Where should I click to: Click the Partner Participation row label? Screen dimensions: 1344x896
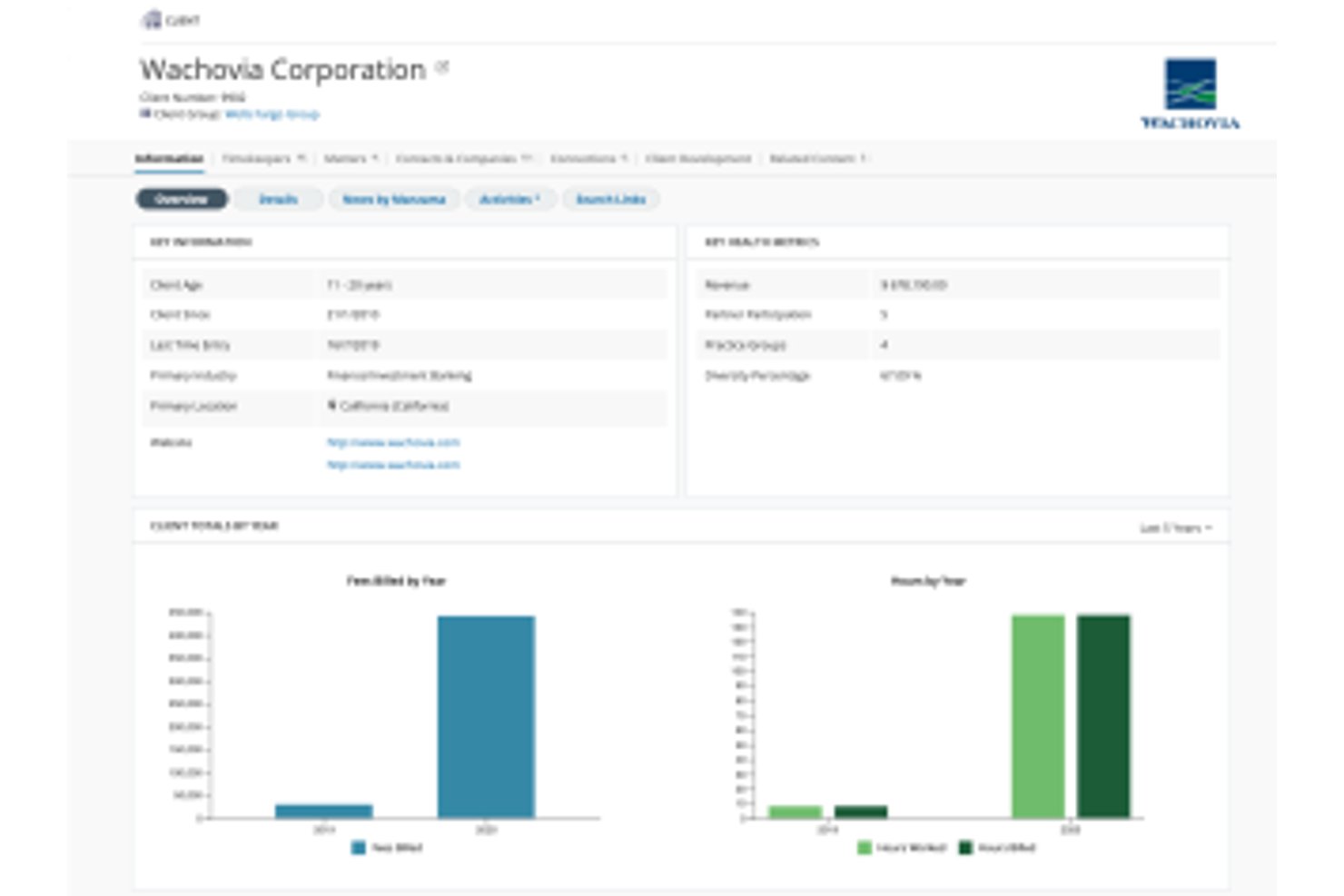click(x=758, y=314)
